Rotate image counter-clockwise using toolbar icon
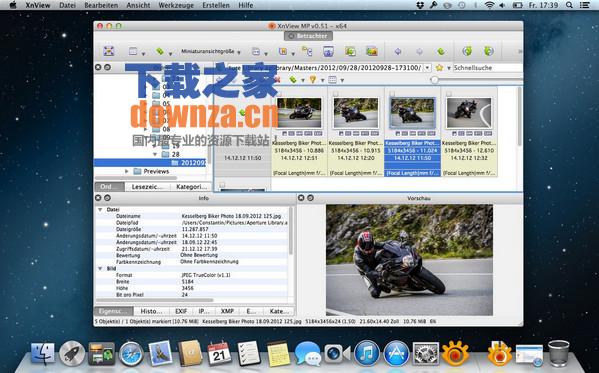599x373 pixels. [467, 51]
